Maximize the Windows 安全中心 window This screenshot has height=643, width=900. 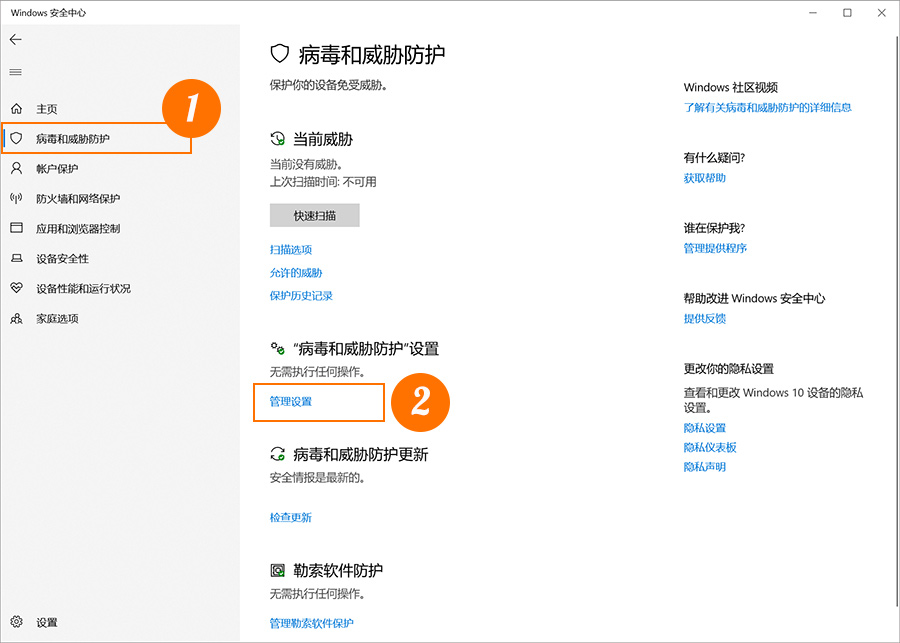coord(847,13)
